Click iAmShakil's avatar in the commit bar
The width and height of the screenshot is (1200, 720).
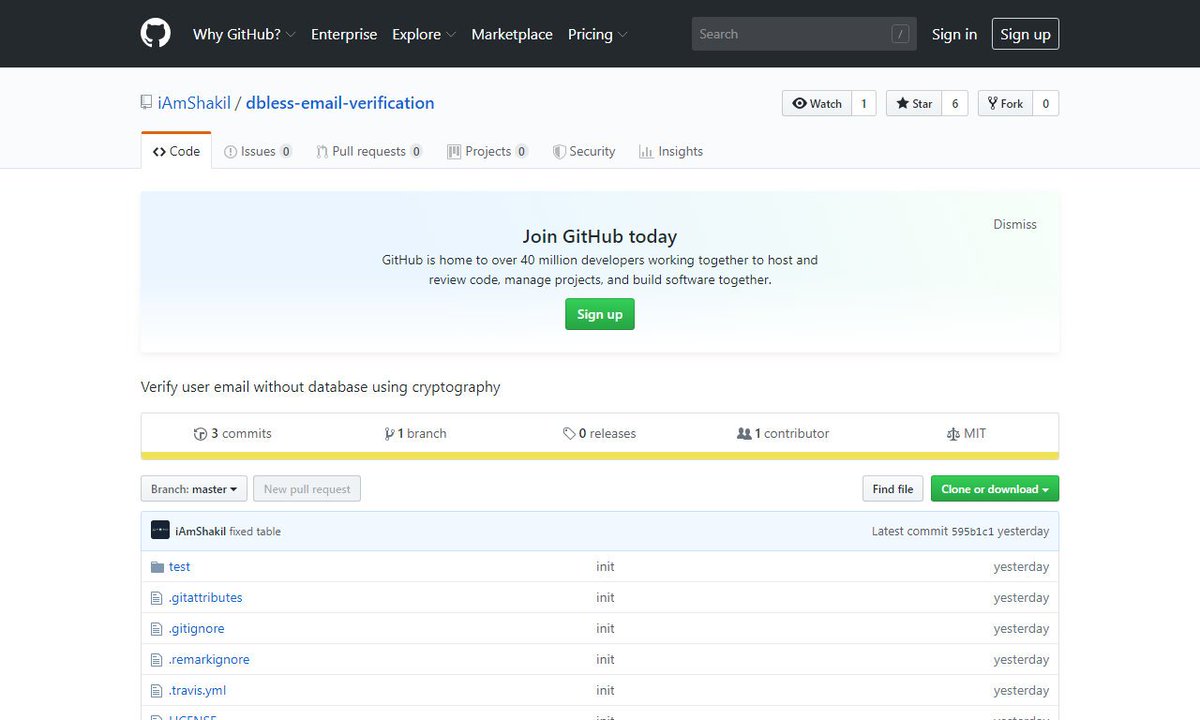pyautogui.click(x=160, y=530)
